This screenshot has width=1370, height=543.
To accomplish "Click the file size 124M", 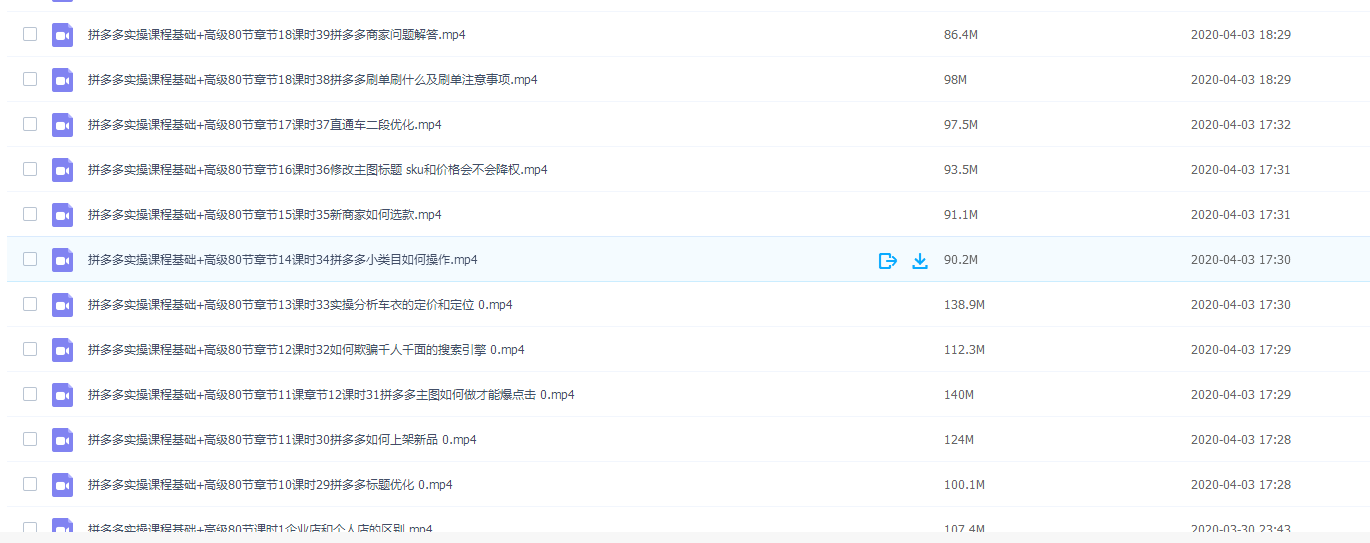I will [x=959, y=440].
